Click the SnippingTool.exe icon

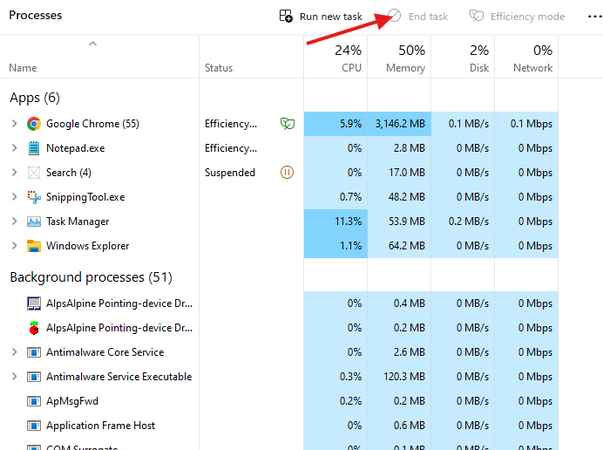point(34,197)
